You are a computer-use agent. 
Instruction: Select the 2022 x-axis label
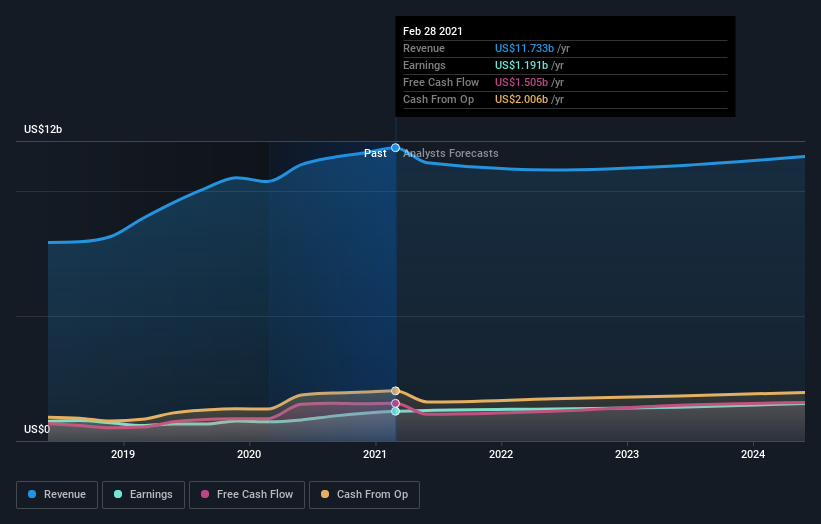click(x=501, y=454)
